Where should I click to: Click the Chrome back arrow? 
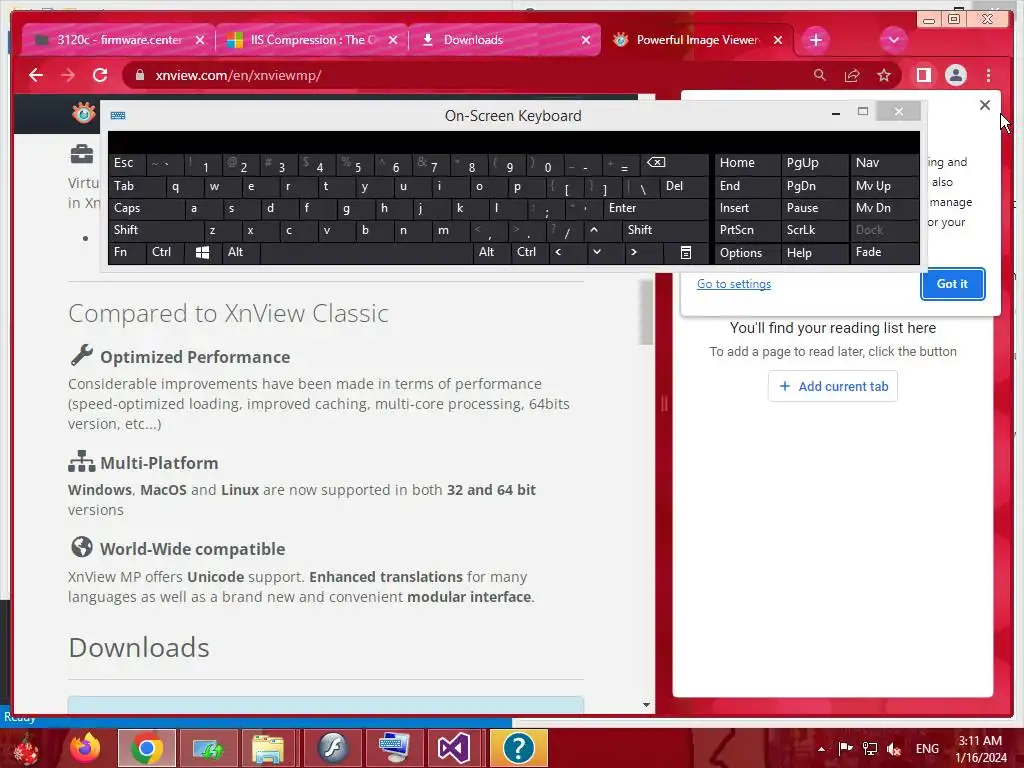pyautogui.click(x=36, y=75)
